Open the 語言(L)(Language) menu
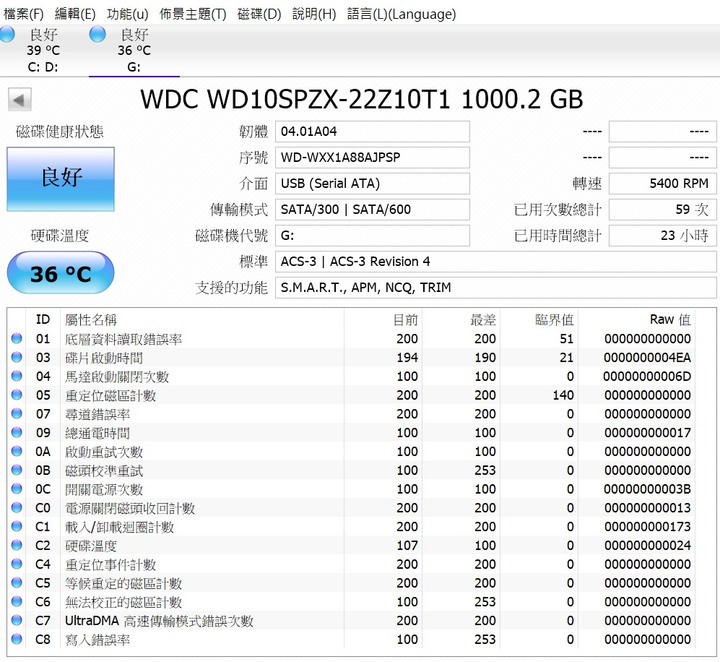This screenshot has width=720, height=662. 401,14
